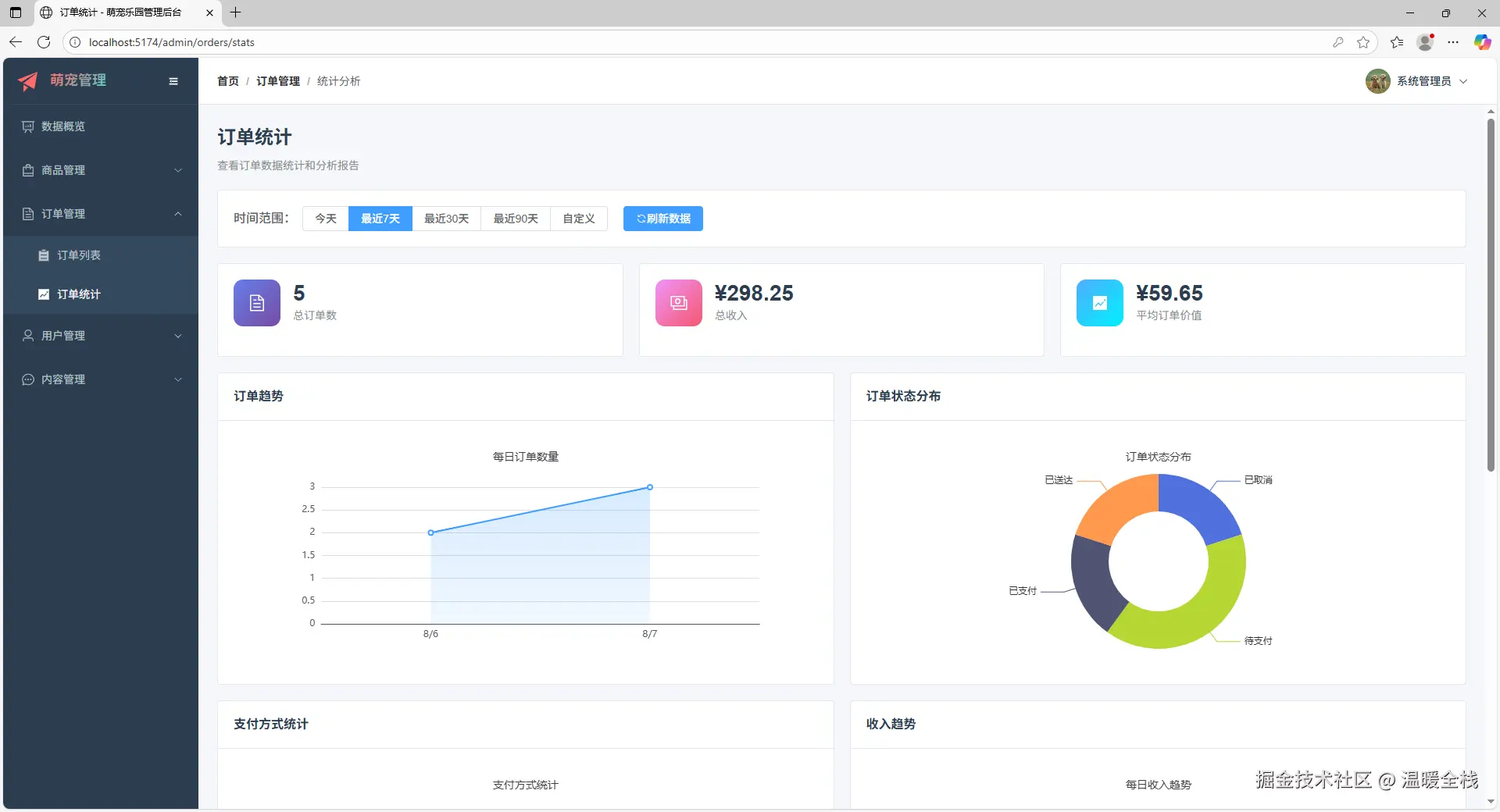Viewport: 1500px width, 812px height.
Task: Click the pink total revenue icon
Action: [678, 303]
